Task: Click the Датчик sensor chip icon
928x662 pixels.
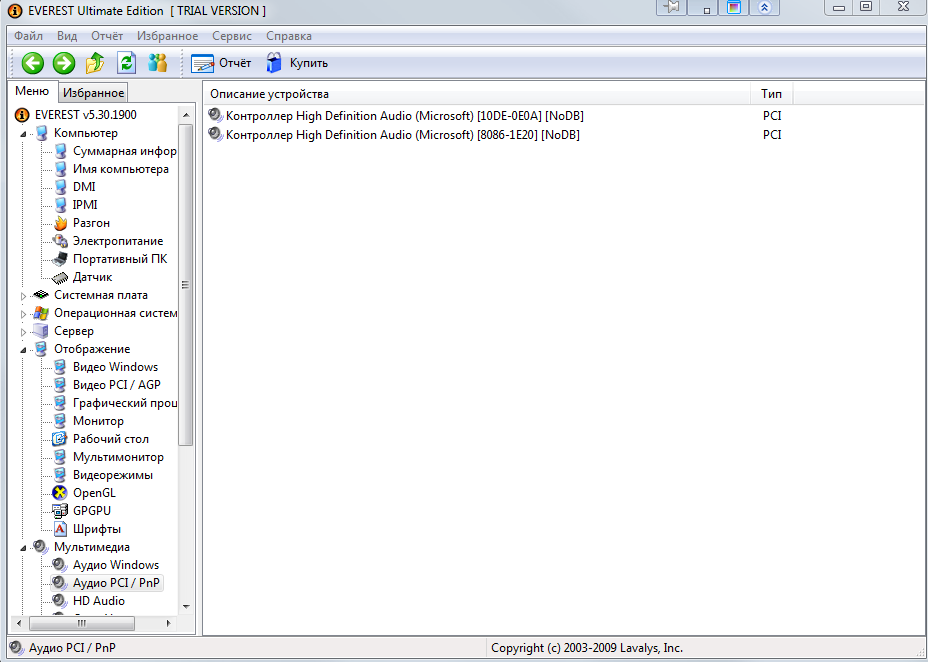Action: click(60, 277)
